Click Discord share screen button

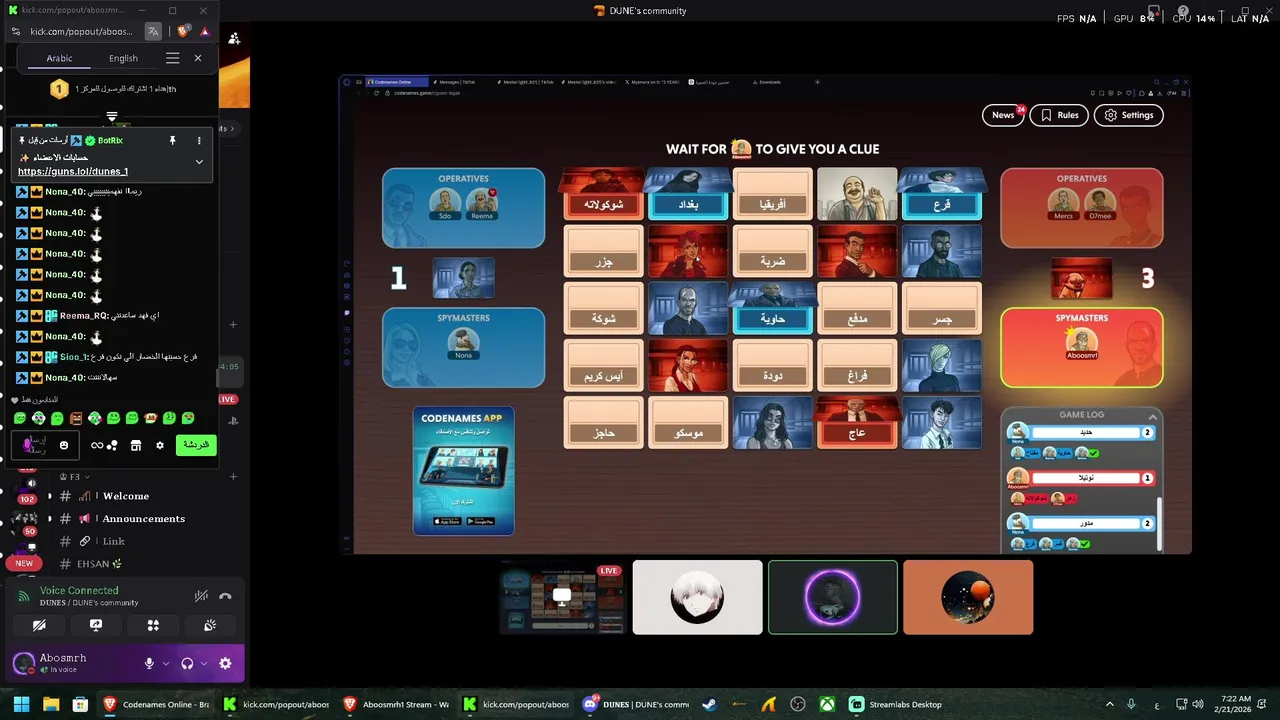96,625
